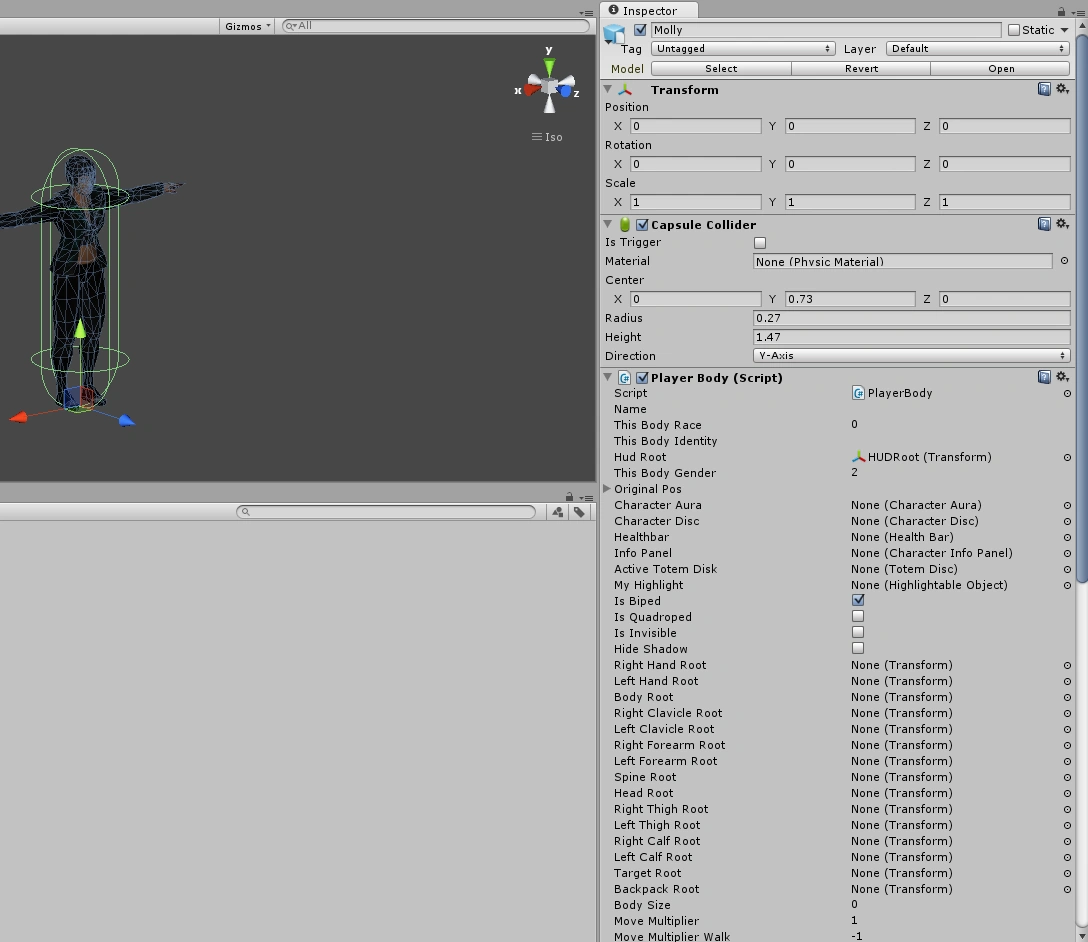Click the Molly name input field
1088x942 pixels.
coord(826,30)
